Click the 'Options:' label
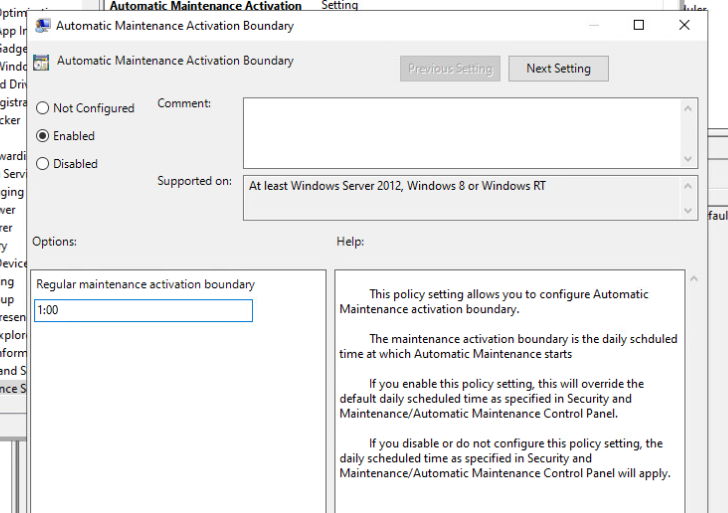 tap(54, 241)
